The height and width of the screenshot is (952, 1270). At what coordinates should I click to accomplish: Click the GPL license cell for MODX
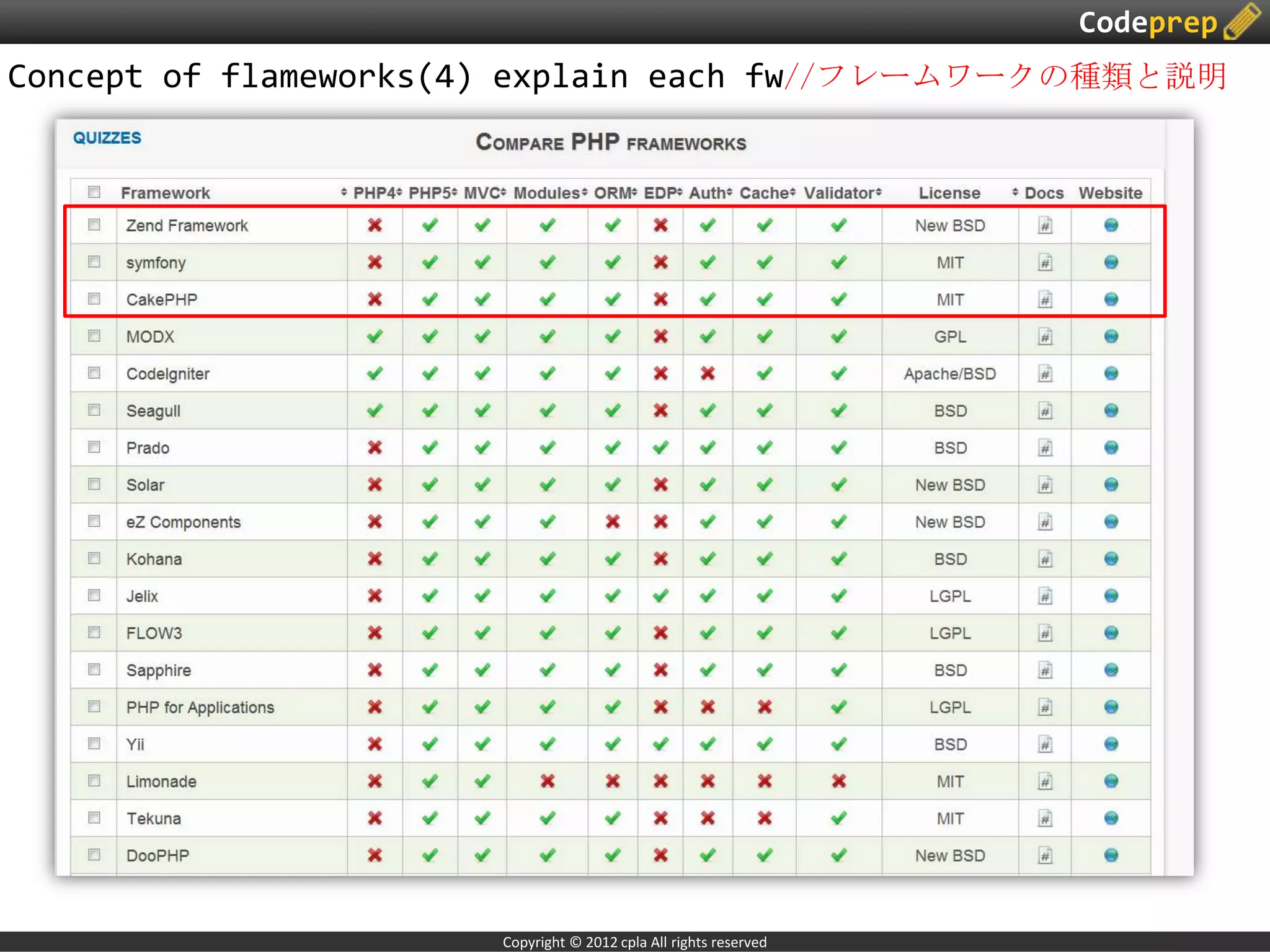click(950, 337)
